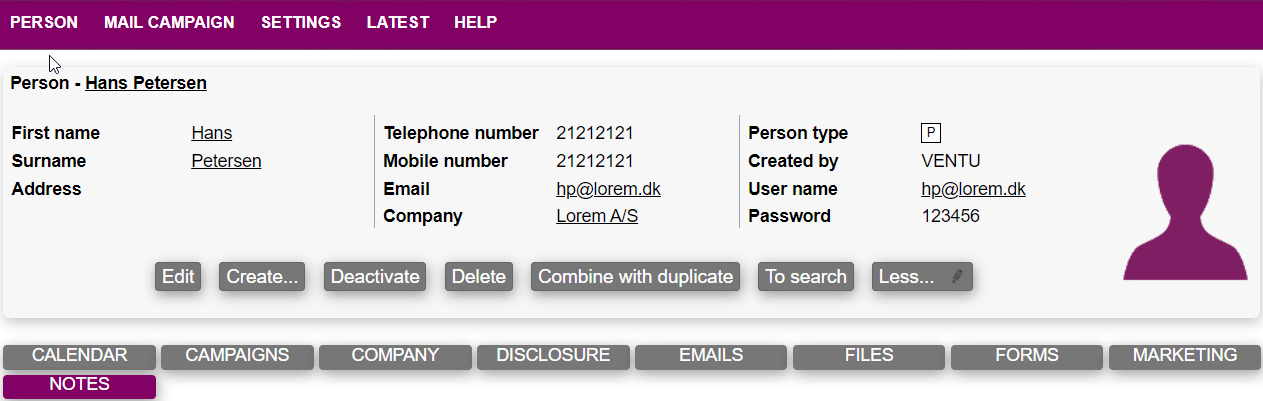Click the person silhouette avatar image
Image resolution: width=1263 pixels, height=401 pixels.
[1185, 213]
